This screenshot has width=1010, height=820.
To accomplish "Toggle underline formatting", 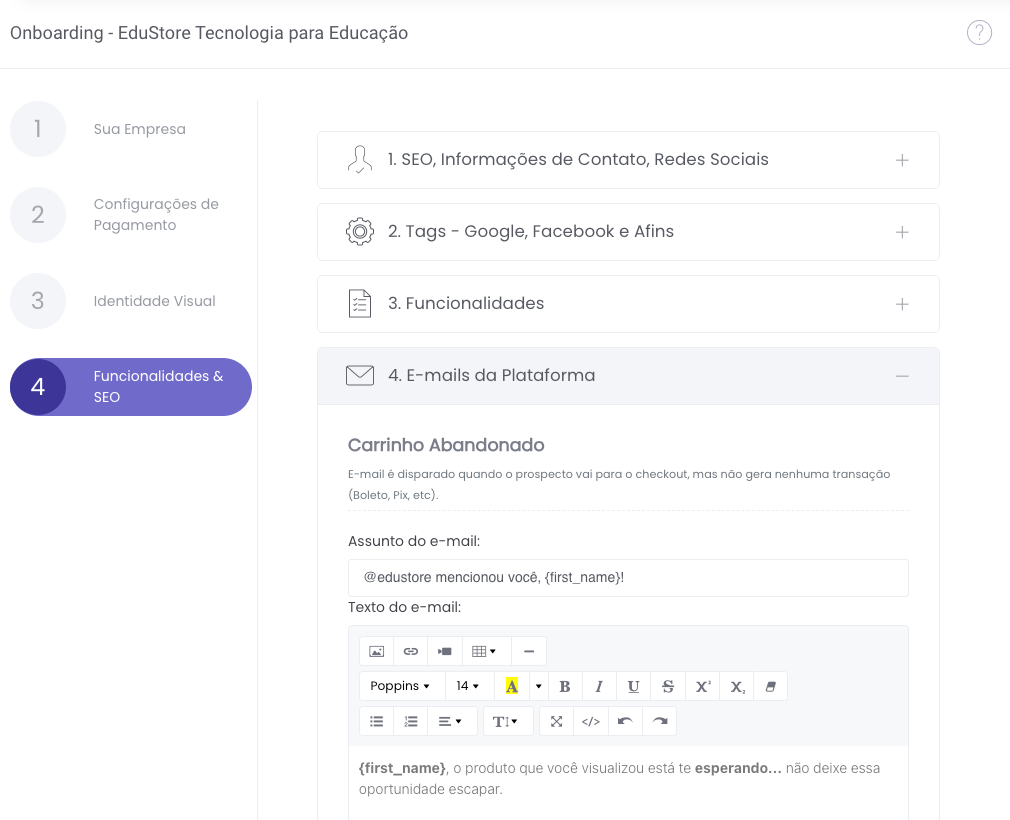I will [633, 686].
